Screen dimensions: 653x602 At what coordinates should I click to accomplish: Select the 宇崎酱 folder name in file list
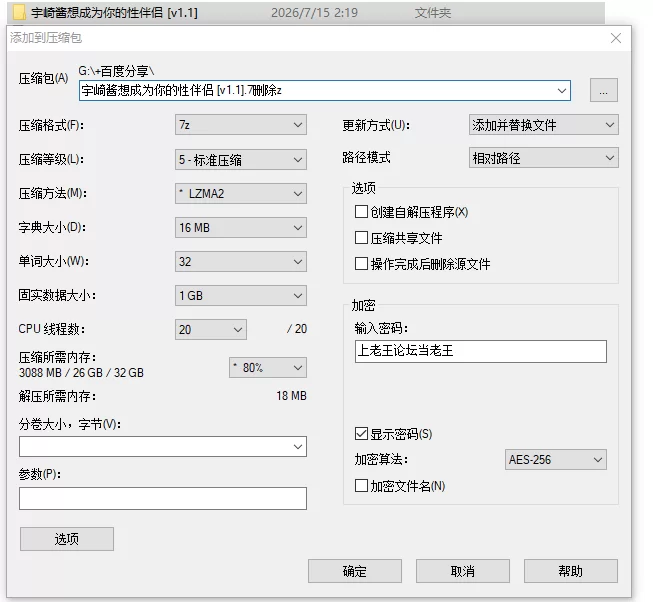(x=114, y=12)
